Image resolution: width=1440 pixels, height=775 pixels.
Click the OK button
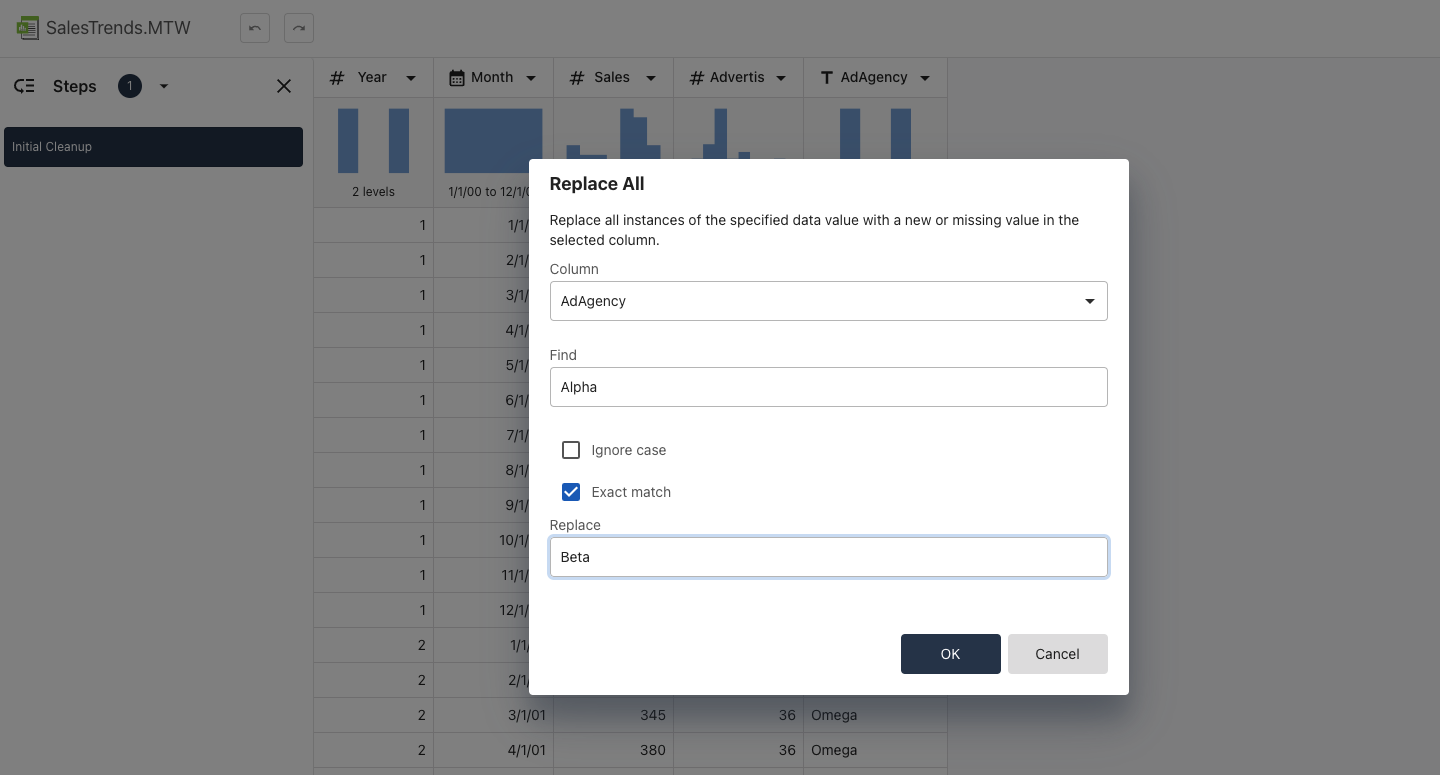950,654
